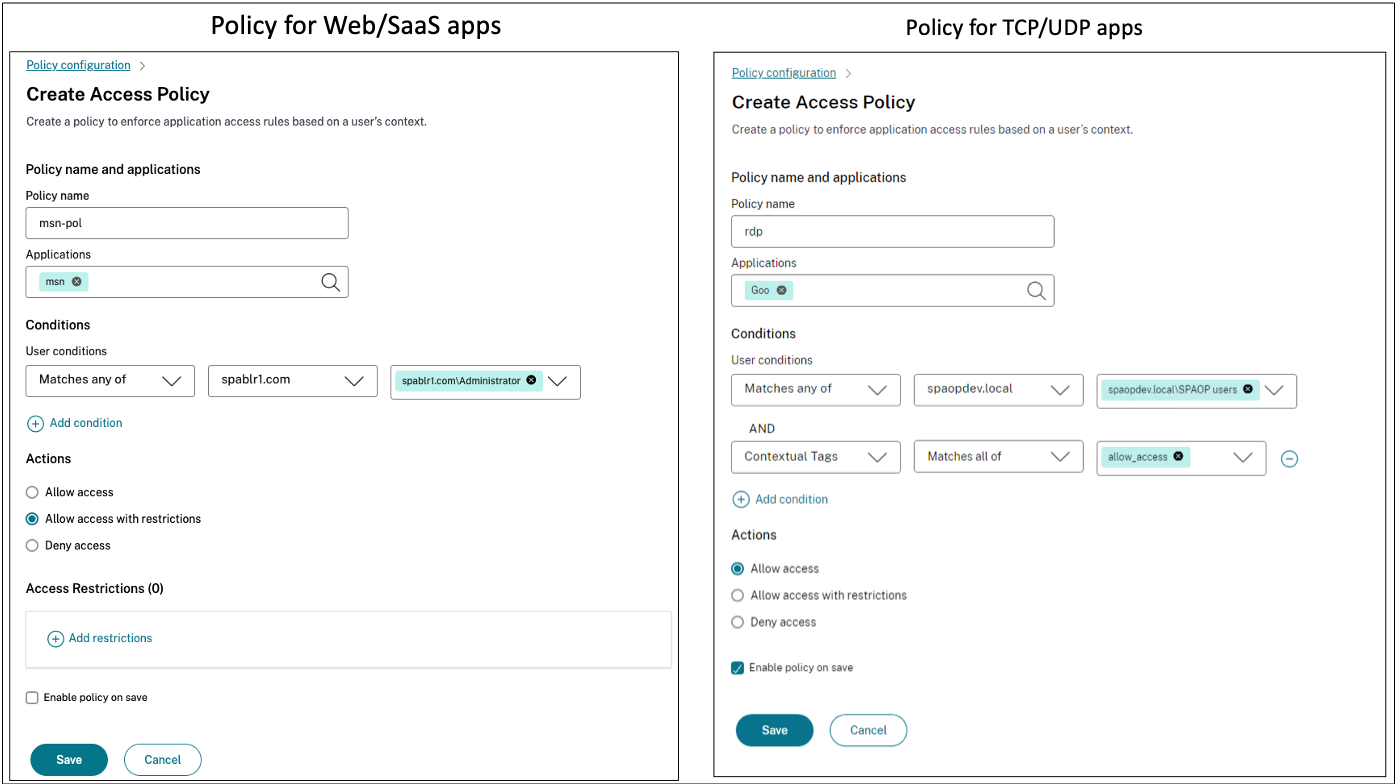Remove the spablr1.com\Administrator user tag

(531, 380)
